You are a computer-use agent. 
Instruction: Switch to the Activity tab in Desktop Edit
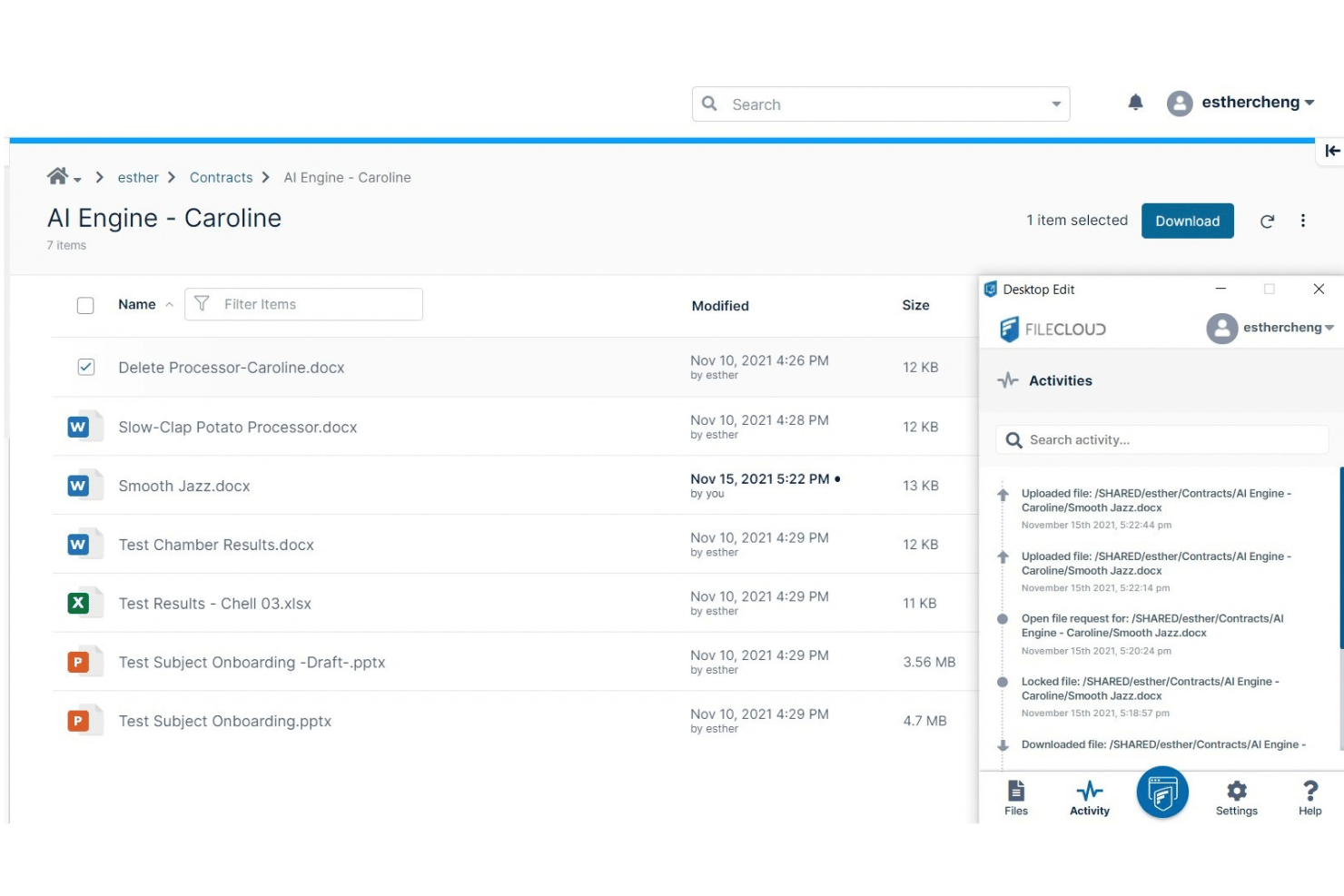click(x=1090, y=798)
